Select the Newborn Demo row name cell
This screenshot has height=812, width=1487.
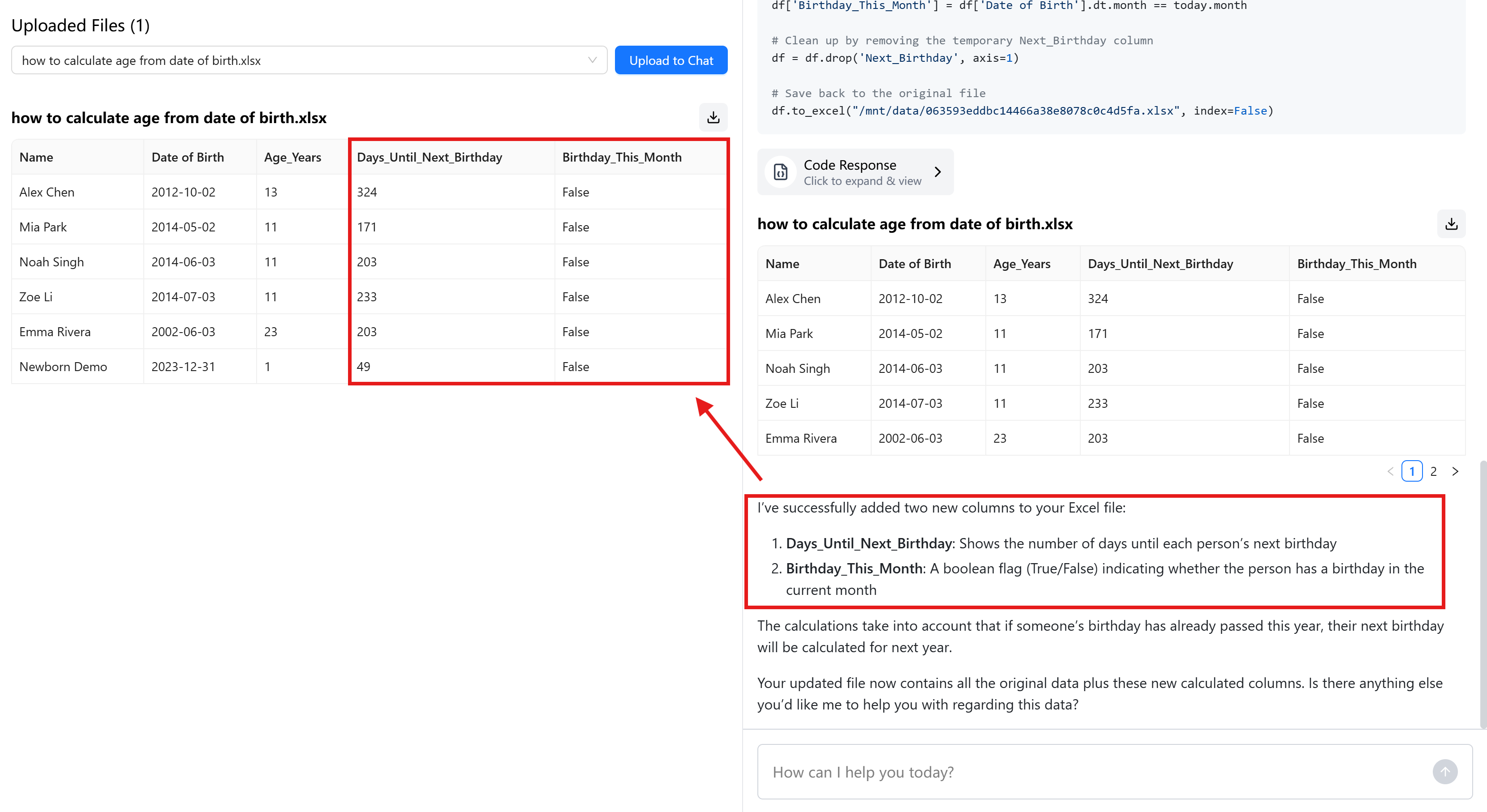[x=63, y=367]
